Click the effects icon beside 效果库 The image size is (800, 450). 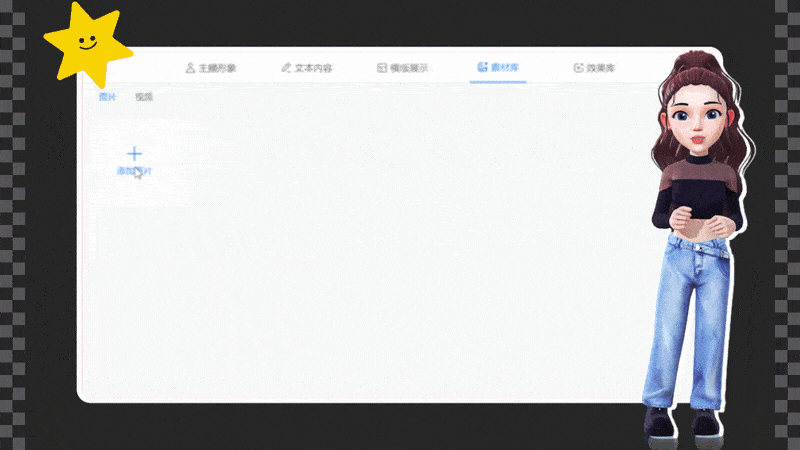point(578,68)
